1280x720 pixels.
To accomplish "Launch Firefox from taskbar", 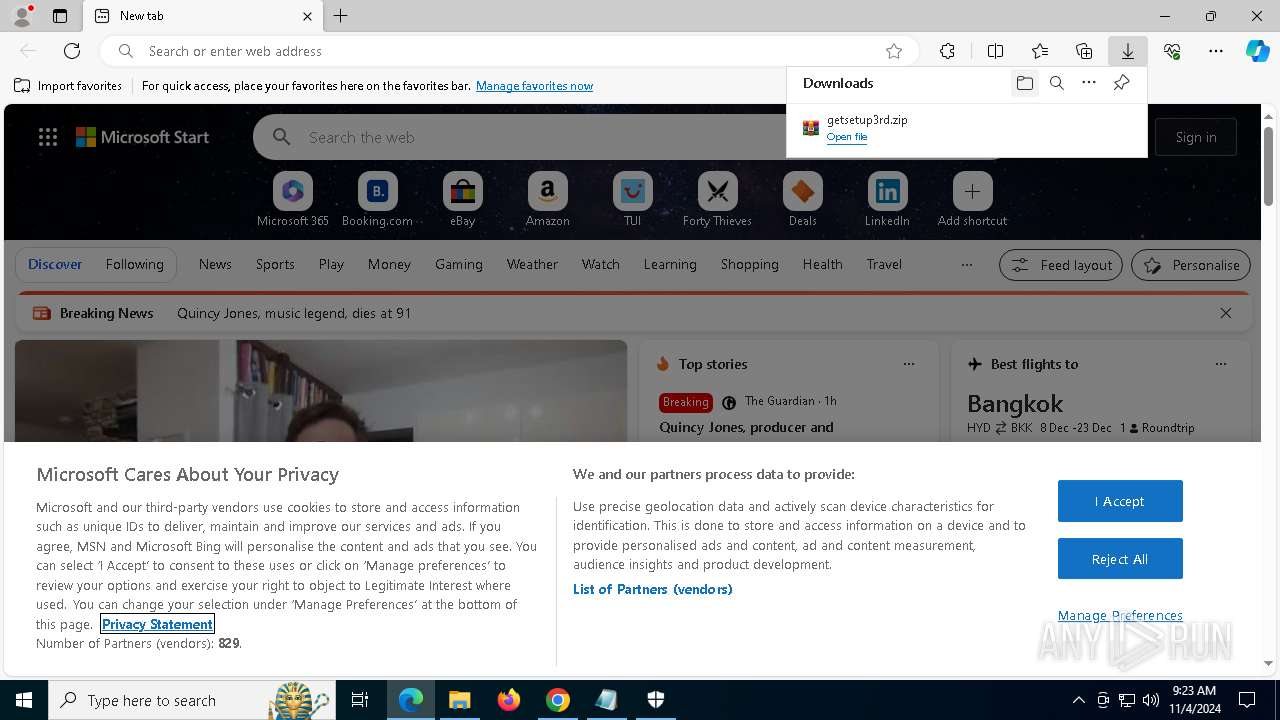I will (509, 700).
